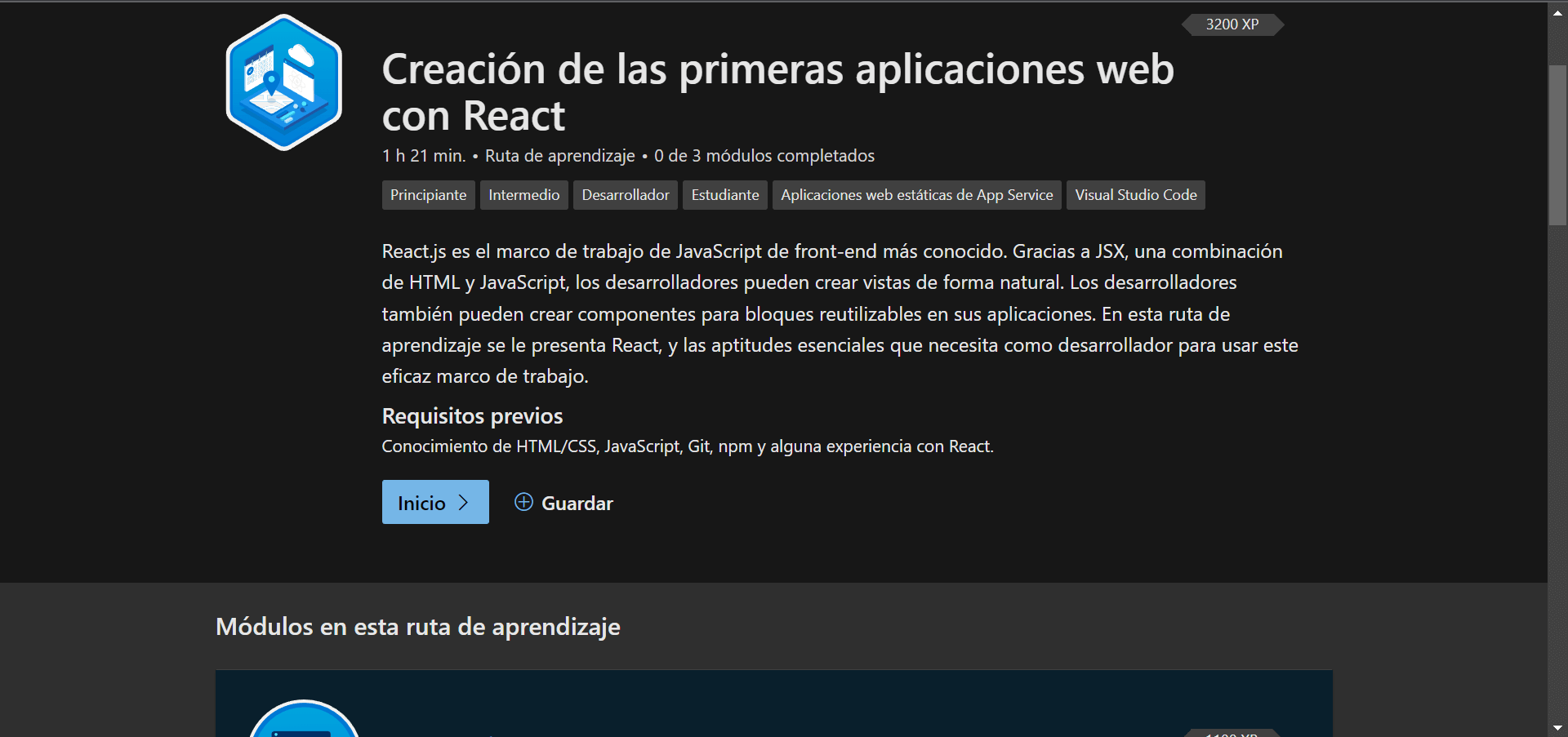Screen dimensions: 1568x737
Task: Open the Visual Studio Code tag
Action: click(1135, 195)
